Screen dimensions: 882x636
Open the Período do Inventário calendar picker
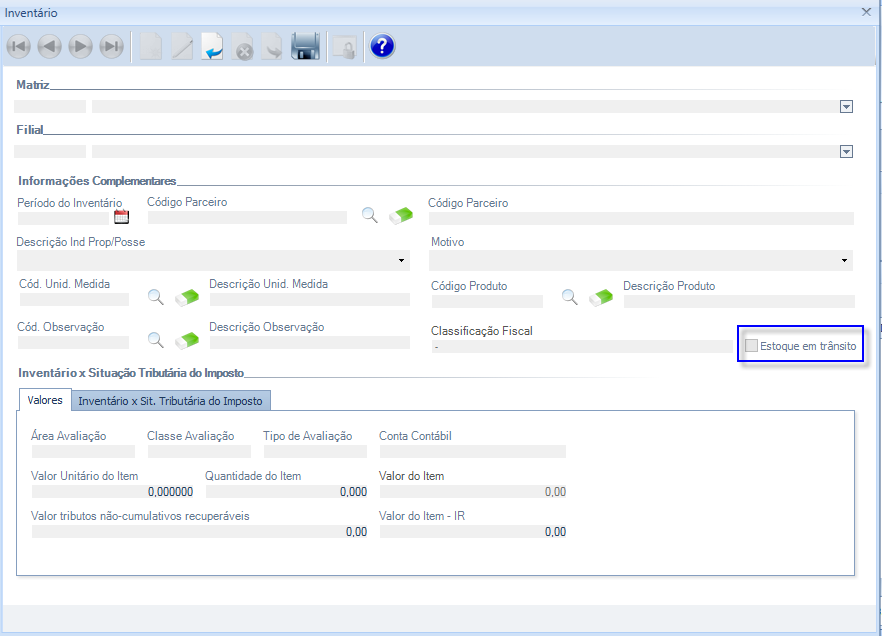(122, 216)
